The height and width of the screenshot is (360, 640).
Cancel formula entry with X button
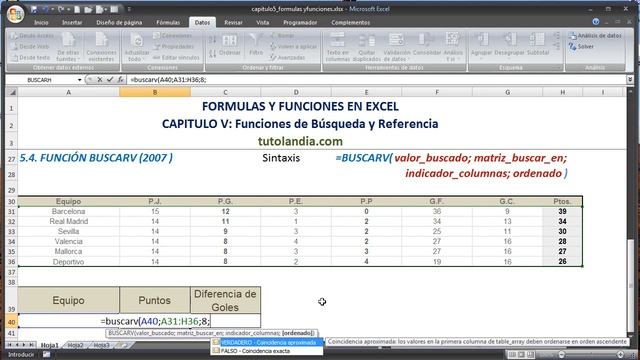(100, 80)
